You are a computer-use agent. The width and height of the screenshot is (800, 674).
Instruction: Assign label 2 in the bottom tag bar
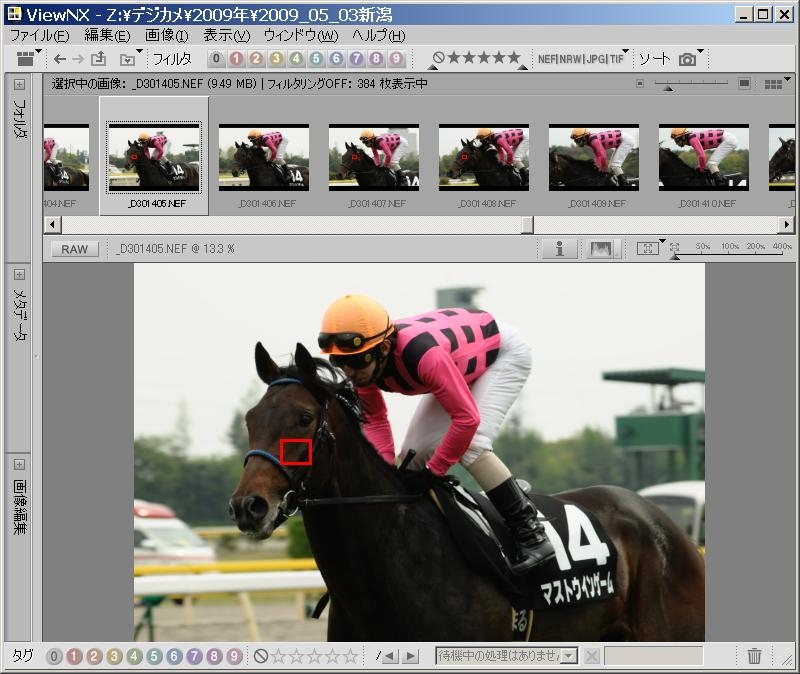click(x=94, y=656)
